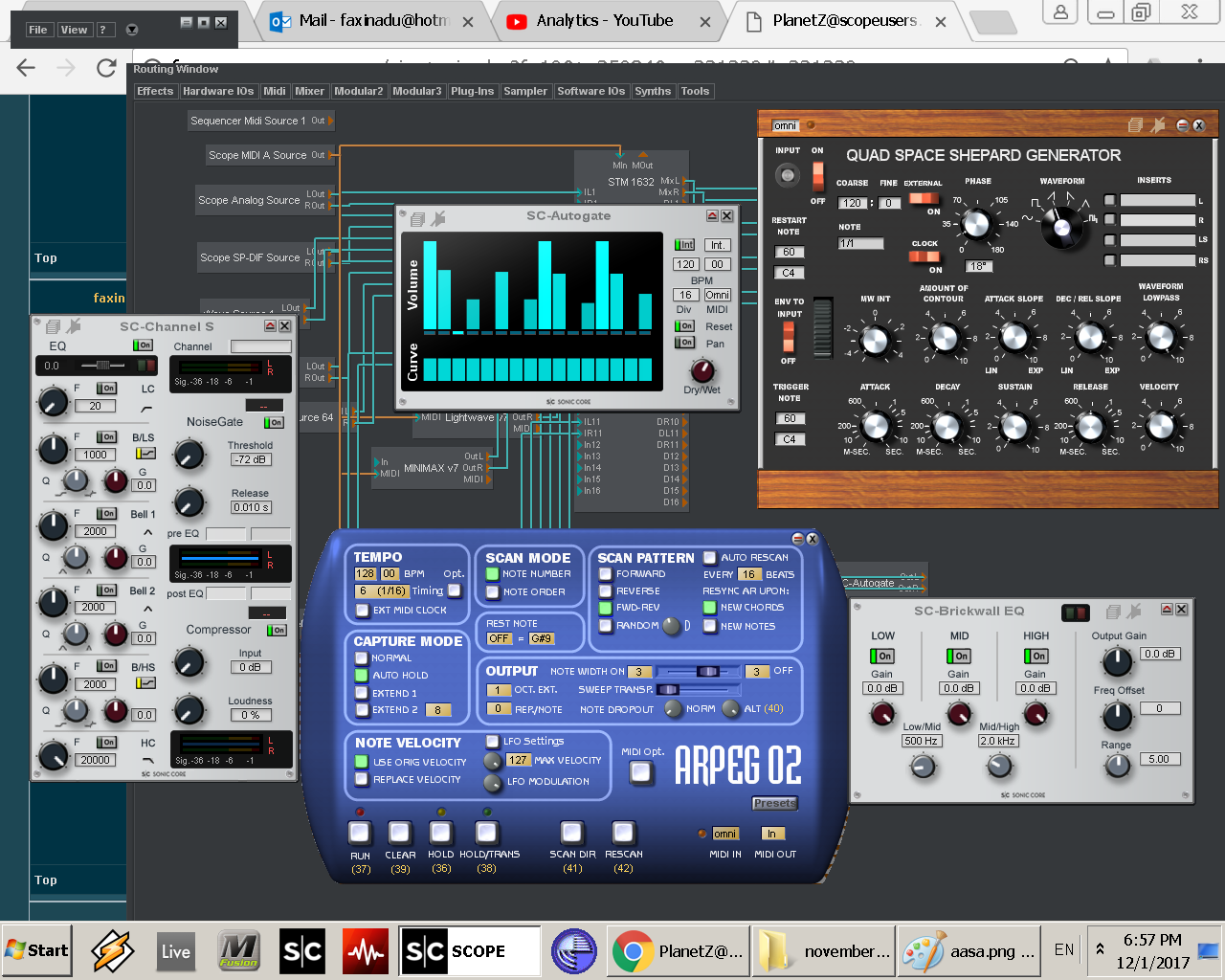
Task: Open M Fusion taskbar icon
Action: [238, 951]
